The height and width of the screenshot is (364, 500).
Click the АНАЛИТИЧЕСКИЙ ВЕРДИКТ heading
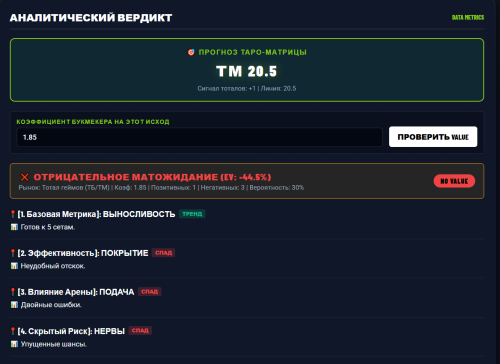[x=91, y=17]
